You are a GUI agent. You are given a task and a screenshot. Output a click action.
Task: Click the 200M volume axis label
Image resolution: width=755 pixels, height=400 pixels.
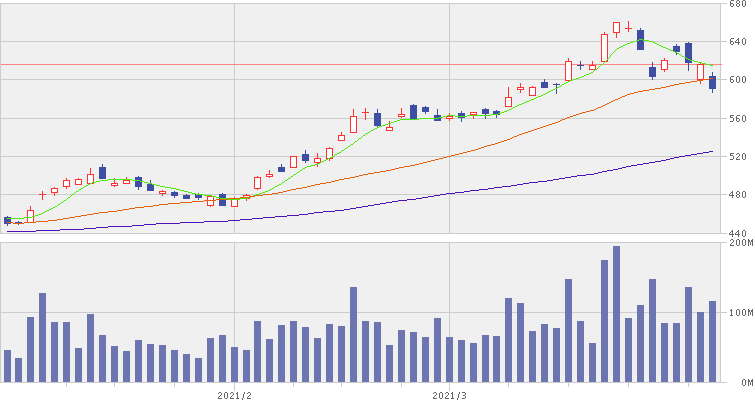(x=739, y=243)
